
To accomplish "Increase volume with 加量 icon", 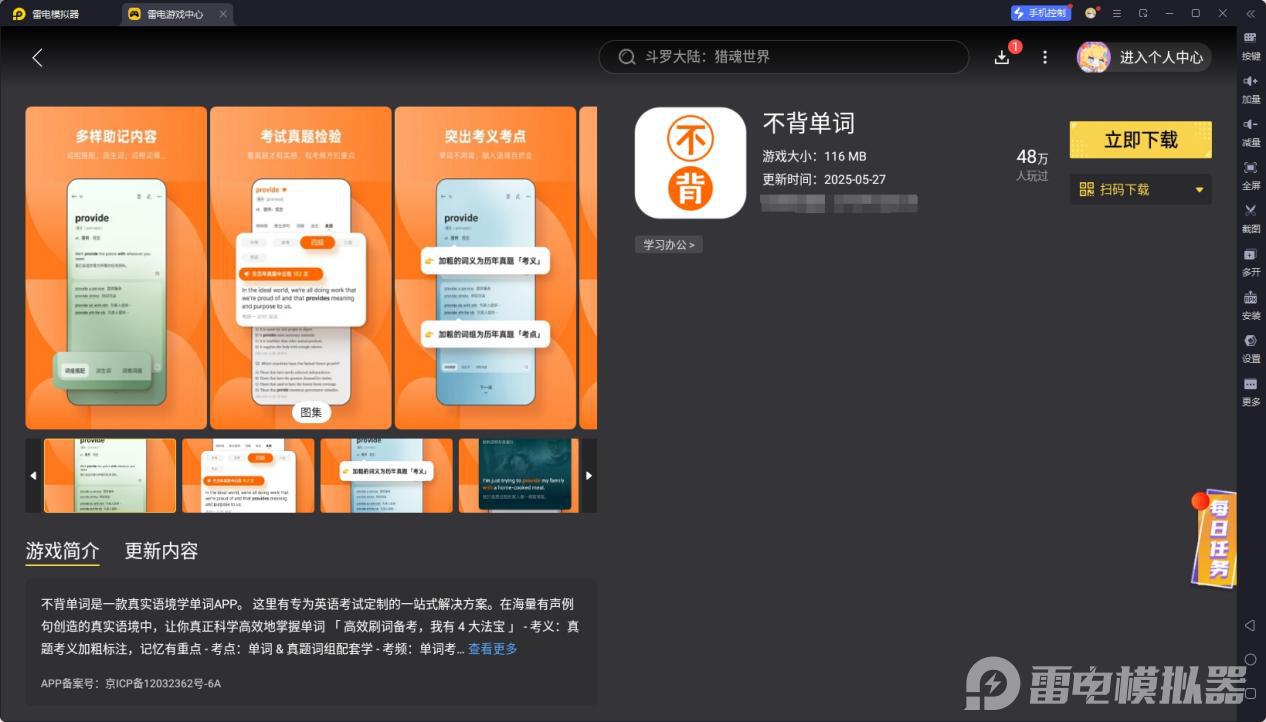I will (1250, 88).
